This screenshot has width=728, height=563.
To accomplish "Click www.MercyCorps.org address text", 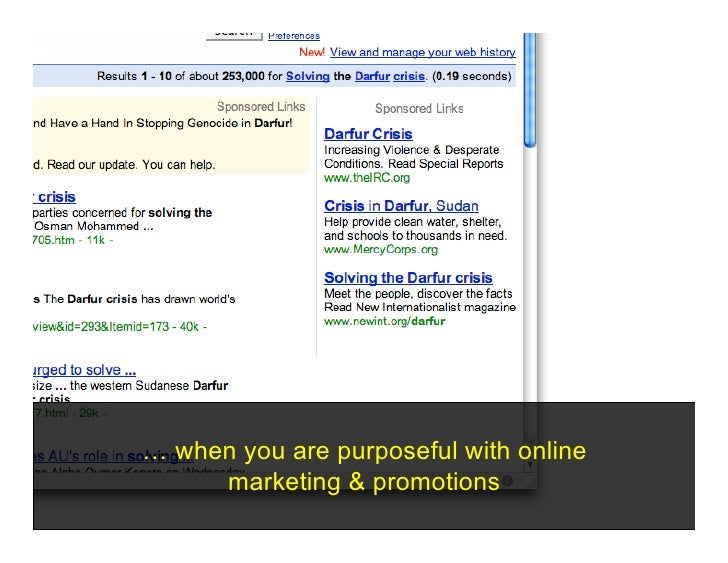I will 381,250.
